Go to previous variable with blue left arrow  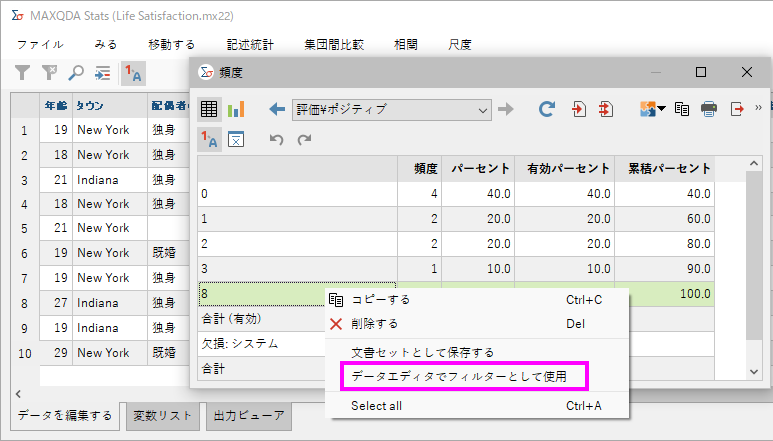[x=277, y=109]
